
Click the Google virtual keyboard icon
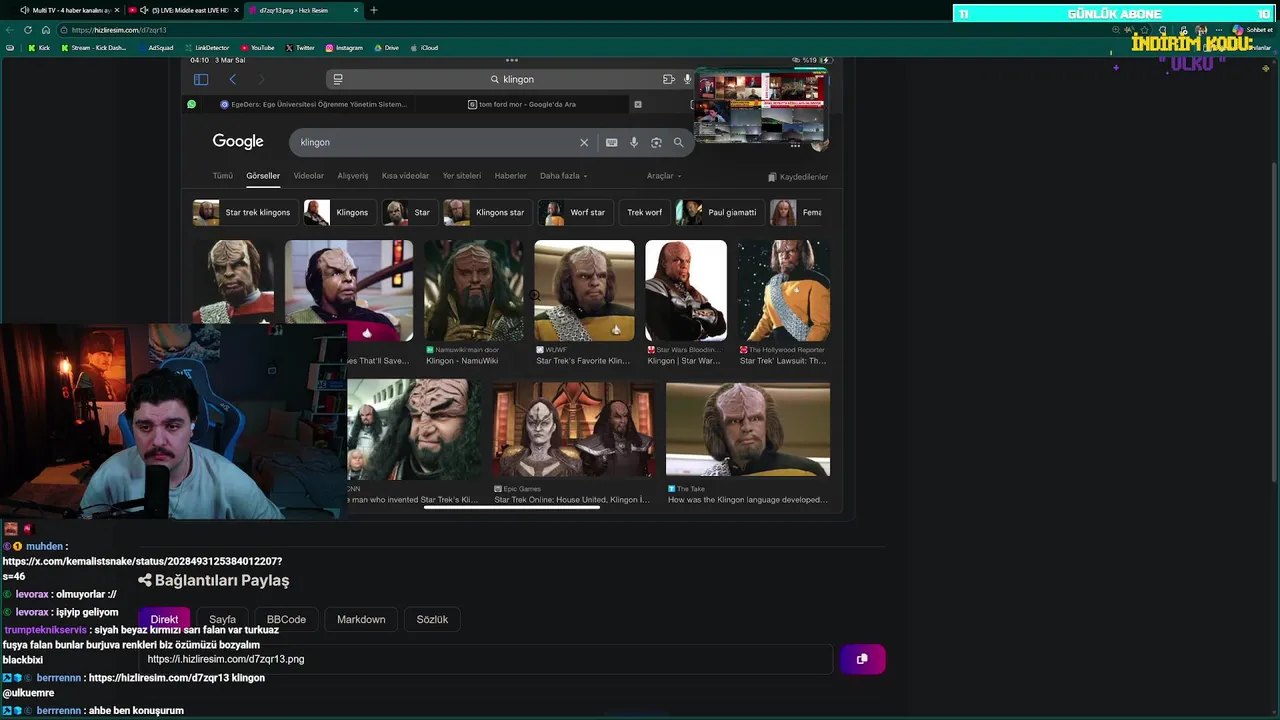[x=611, y=142]
